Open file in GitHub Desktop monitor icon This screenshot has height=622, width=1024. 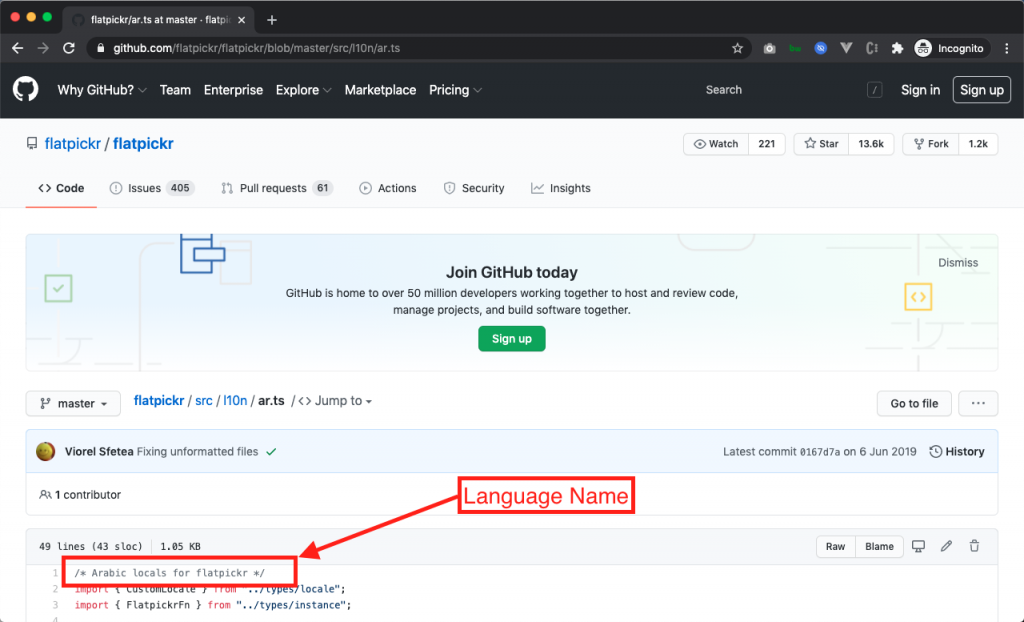(918, 546)
